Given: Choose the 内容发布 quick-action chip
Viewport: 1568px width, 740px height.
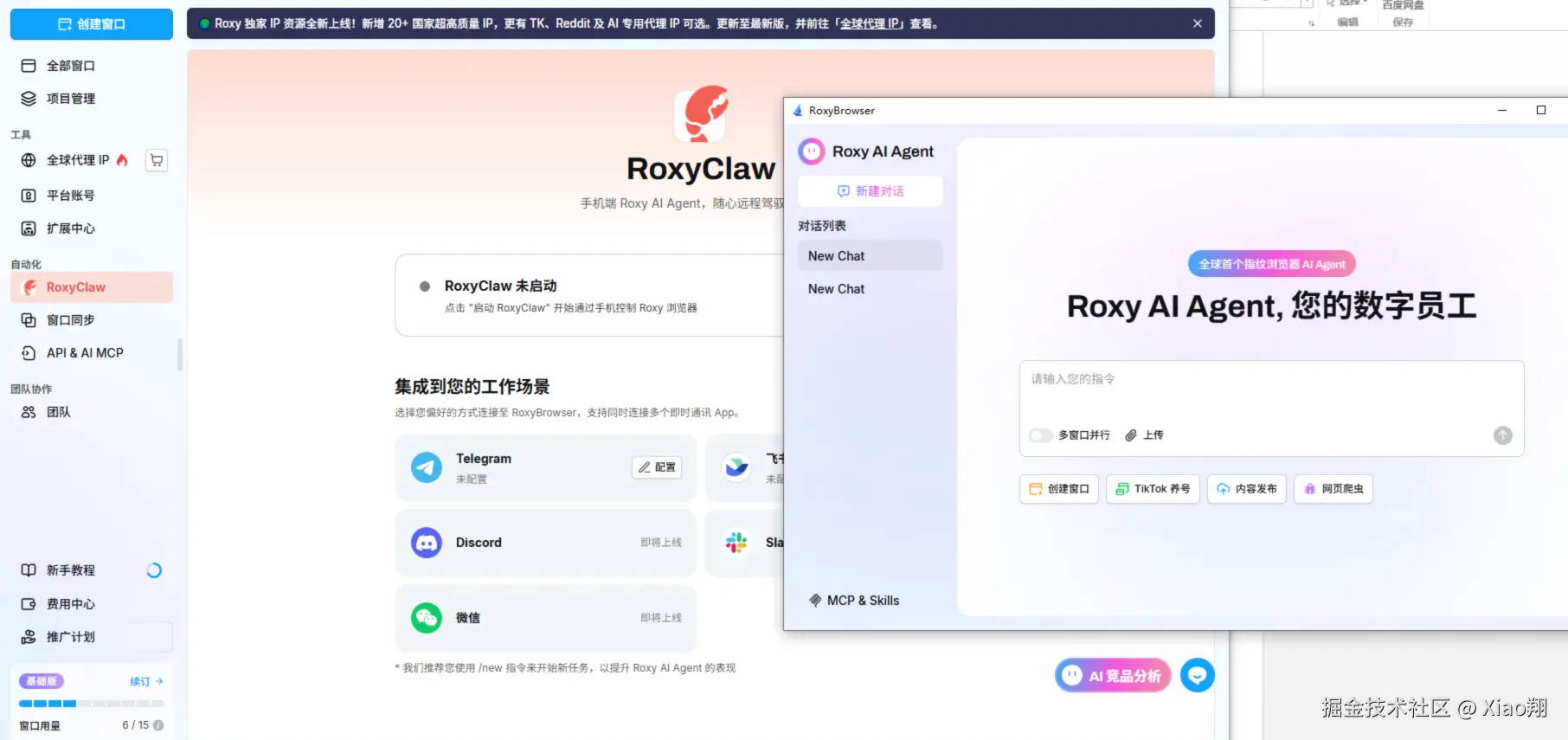Looking at the screenshot, I should 1247,489.
